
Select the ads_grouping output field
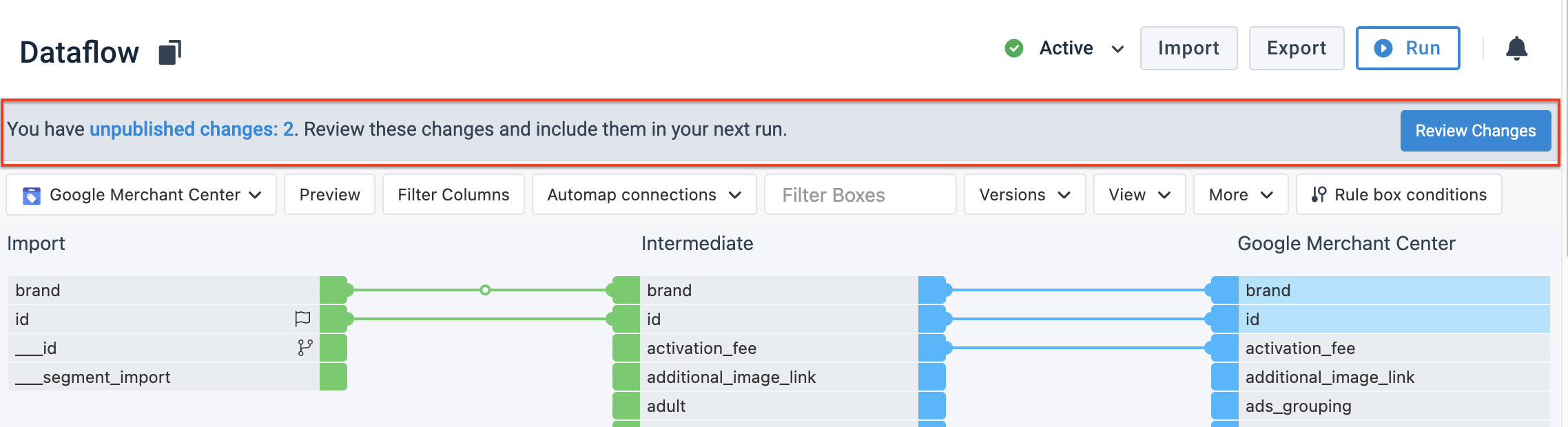[x=1394, y=406]
